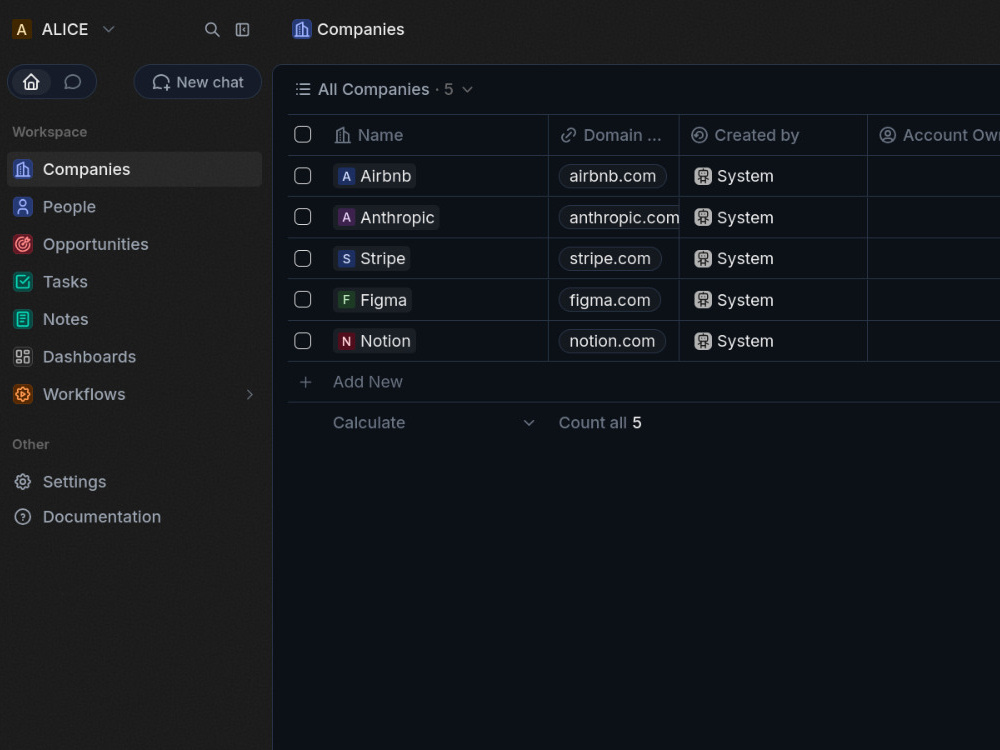1000x750 pixels.
Task: Open Settings gear icon
Action: coord(23,482)
